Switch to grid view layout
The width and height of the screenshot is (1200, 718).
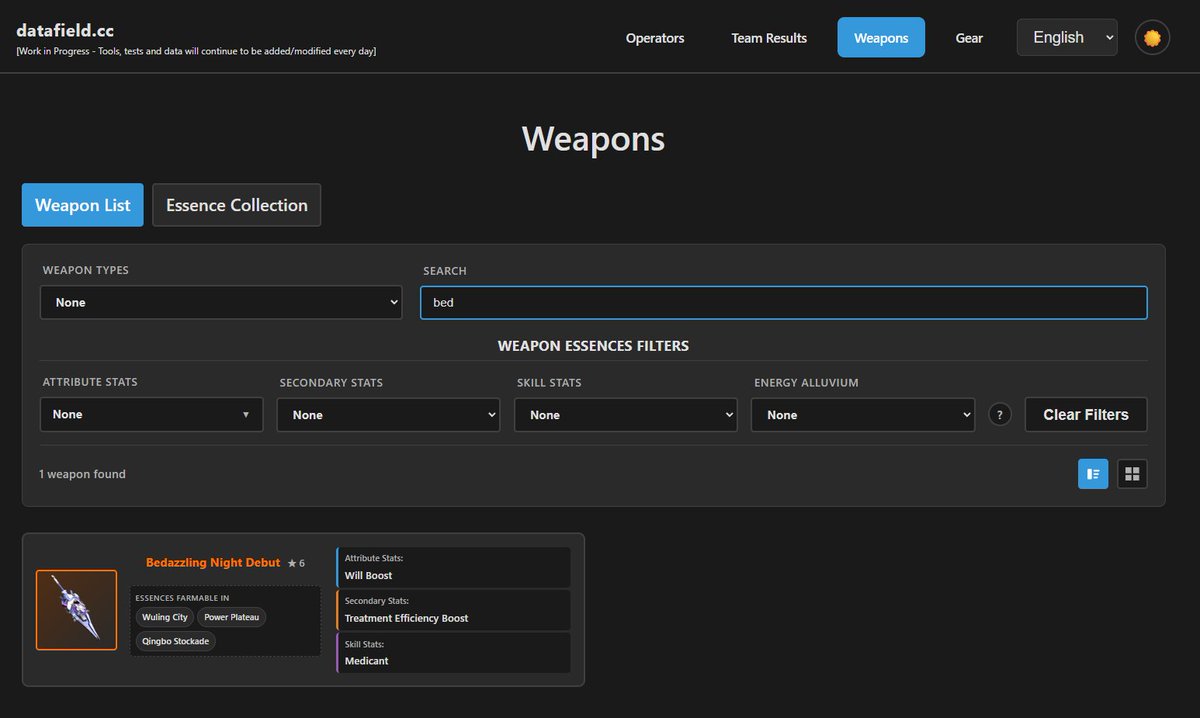[x=1132, y=474]
